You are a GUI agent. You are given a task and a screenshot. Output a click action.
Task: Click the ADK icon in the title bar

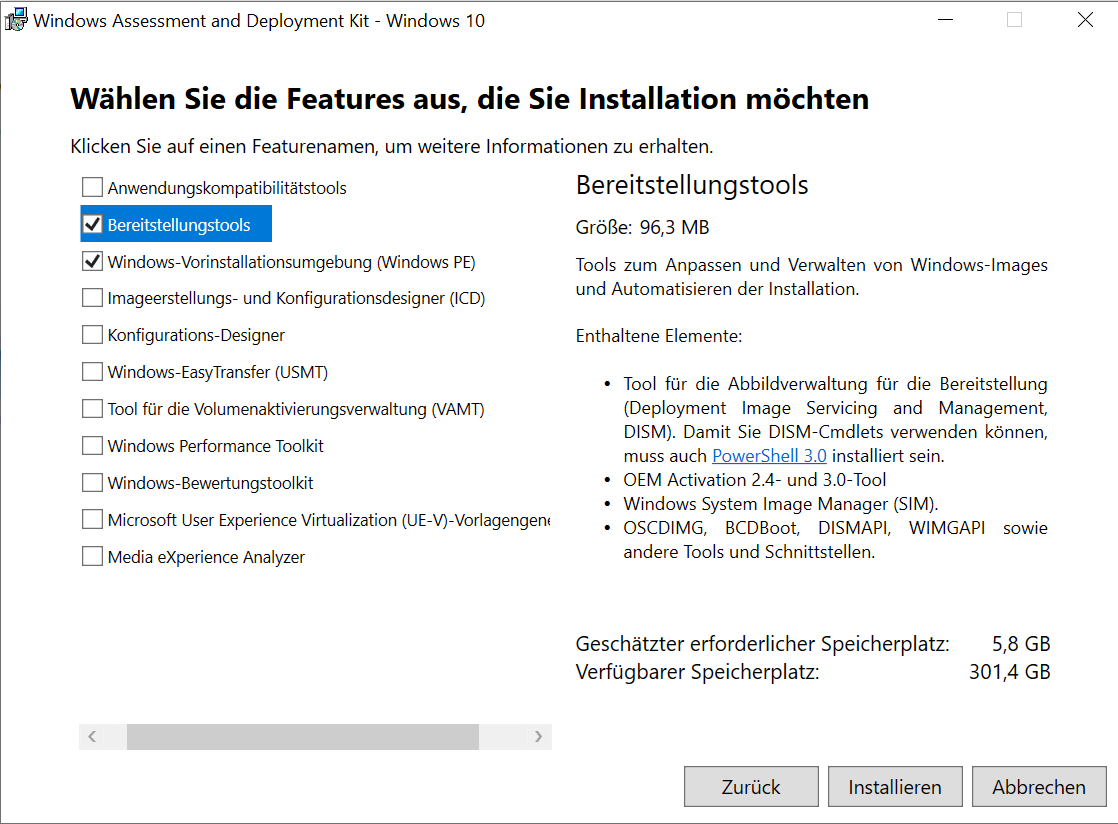(x=16, y=19)
